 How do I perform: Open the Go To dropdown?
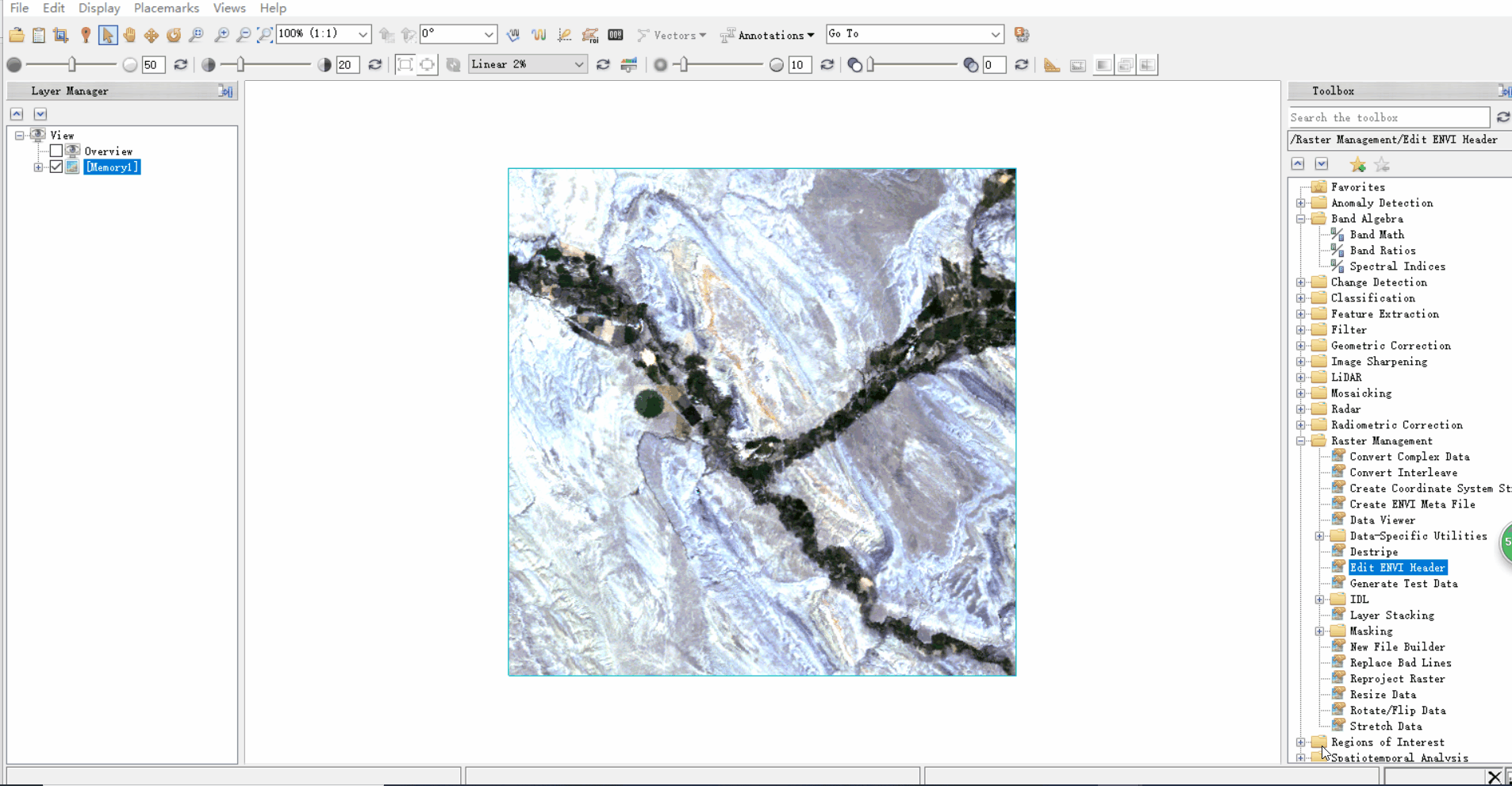(x=996, y=34)
